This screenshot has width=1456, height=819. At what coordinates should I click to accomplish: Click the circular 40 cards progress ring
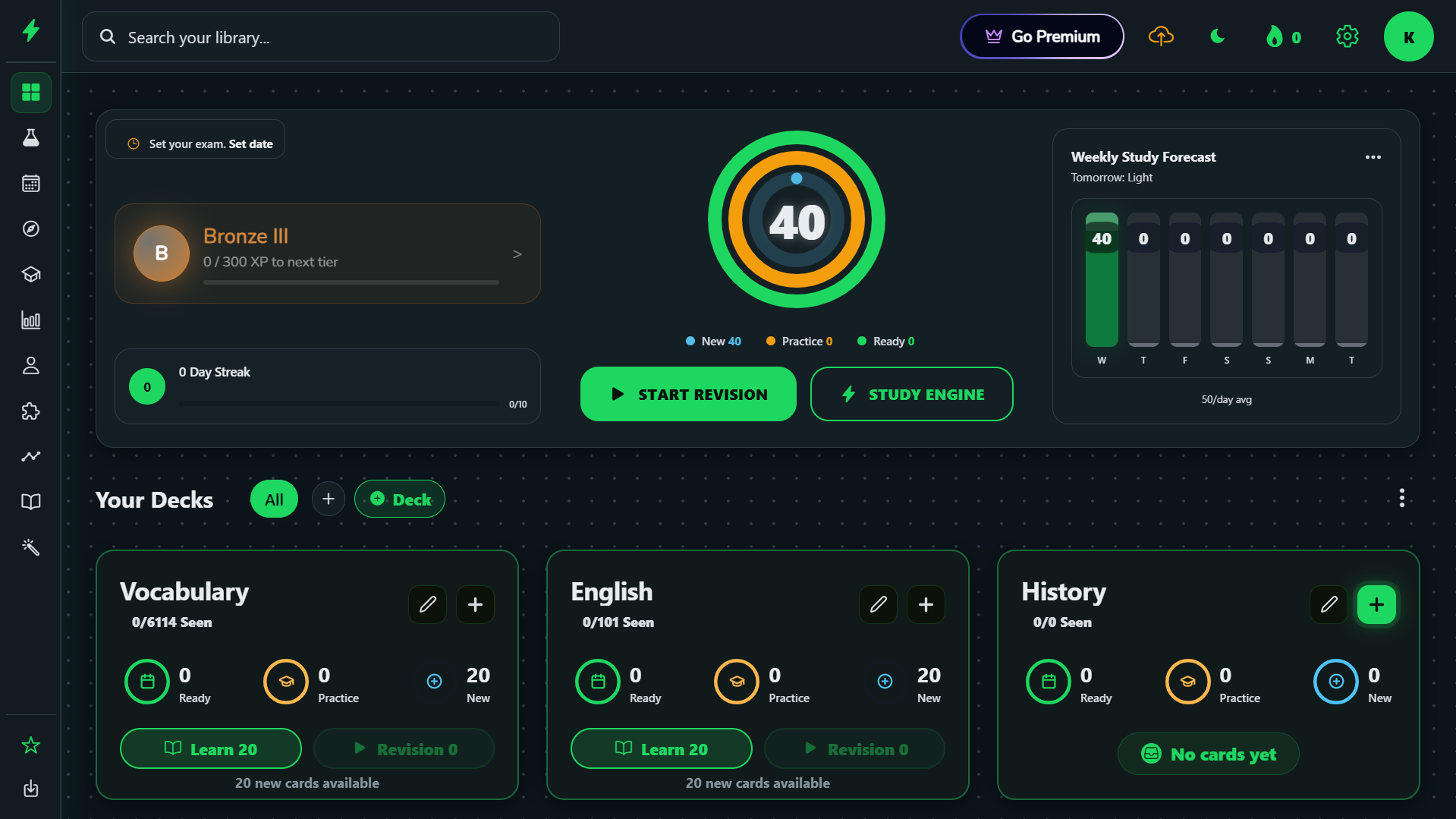(x=797, y=219)
